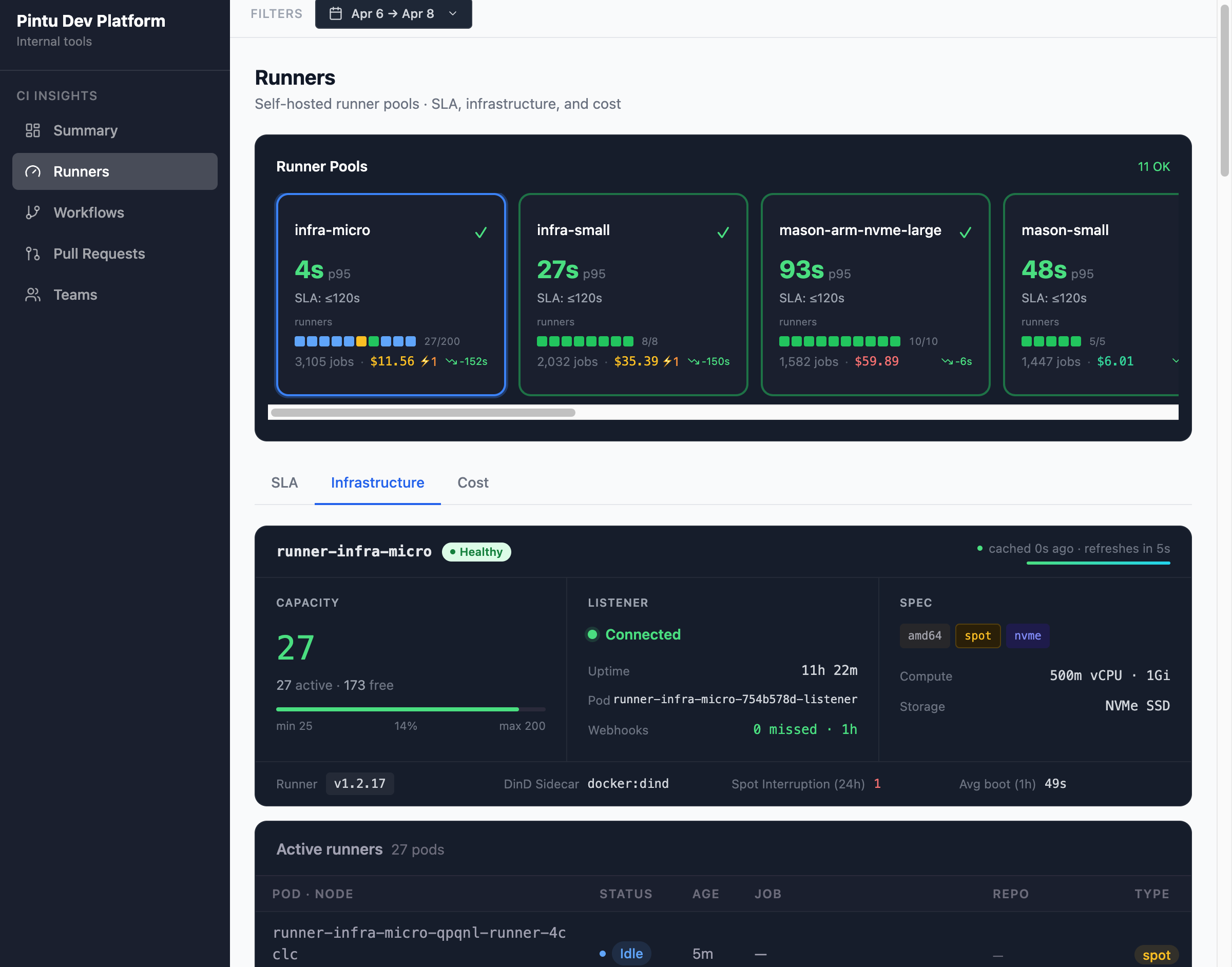Click the Workflows branch icon
Image resolution: width=1232 pixels, height=967 pixels.
pos(33,212)
